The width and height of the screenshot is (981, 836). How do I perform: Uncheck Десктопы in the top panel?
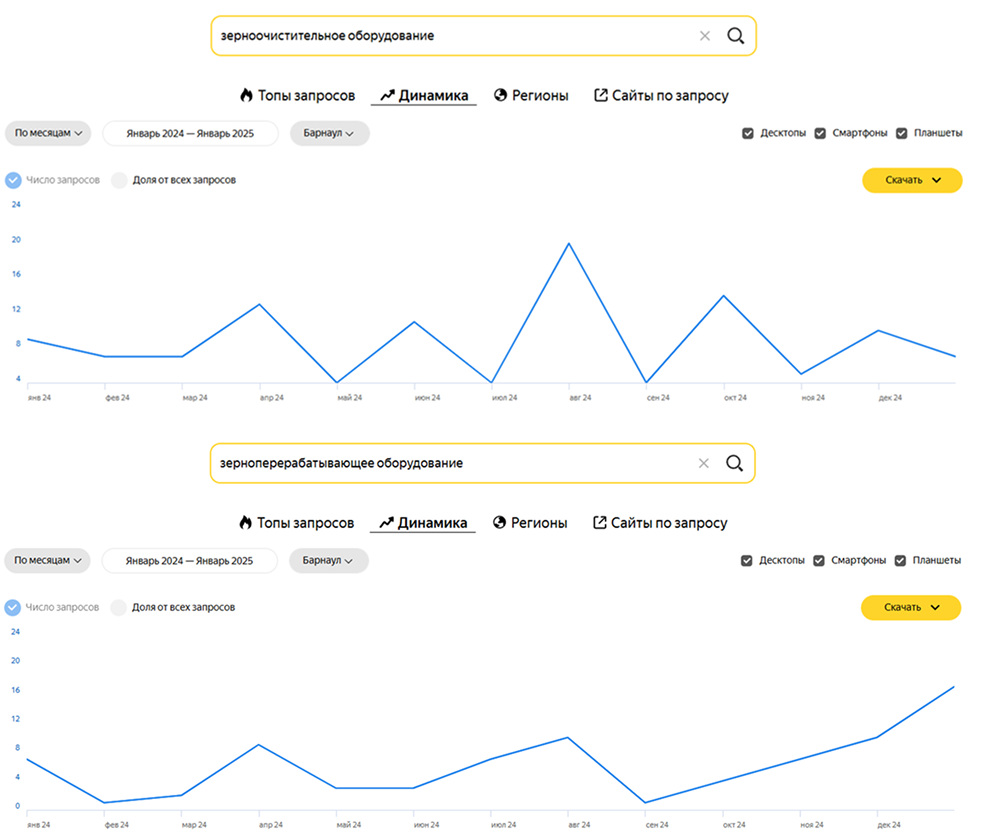pos(748,133)
